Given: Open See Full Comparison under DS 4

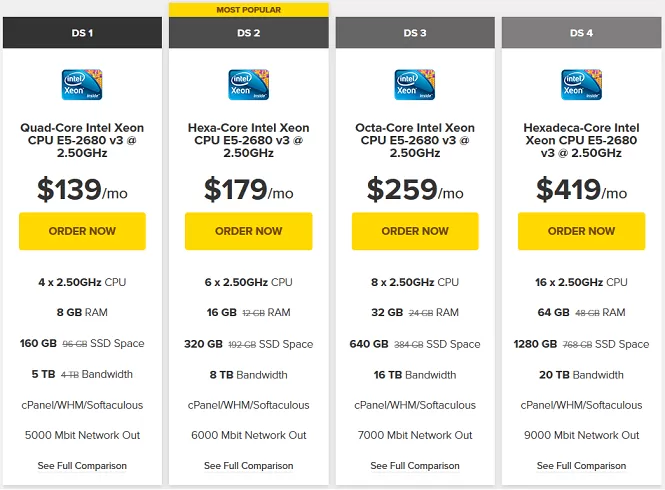Looking at the screenshot, I should tap(581, 466).
